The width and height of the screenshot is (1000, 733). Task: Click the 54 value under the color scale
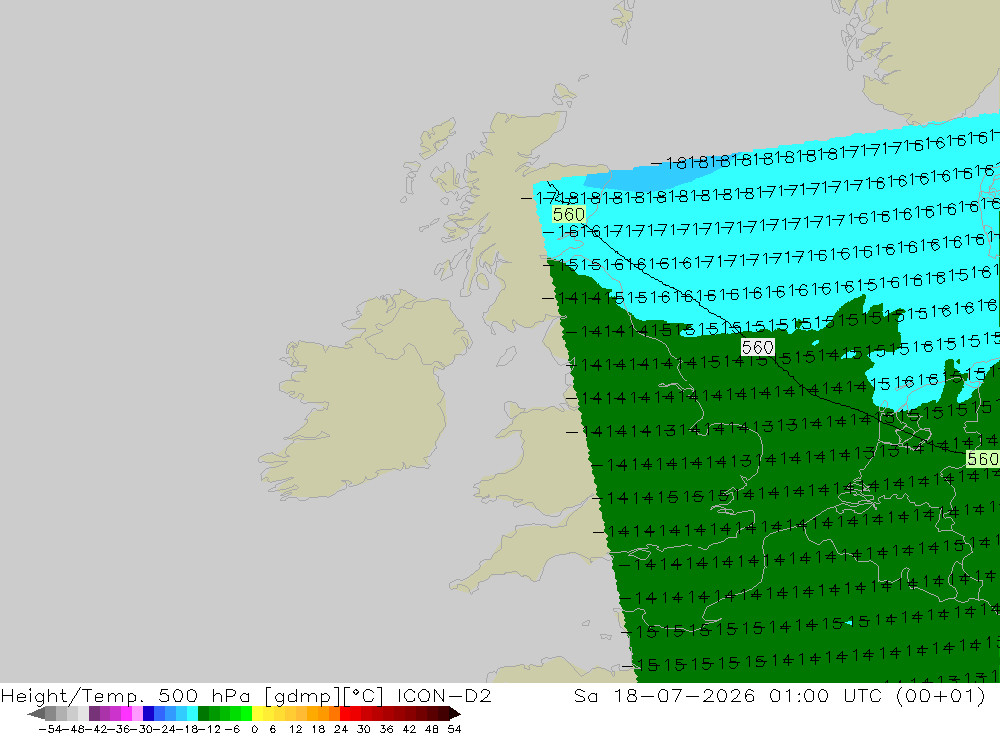pyautogui.click(x=454, y=729)
